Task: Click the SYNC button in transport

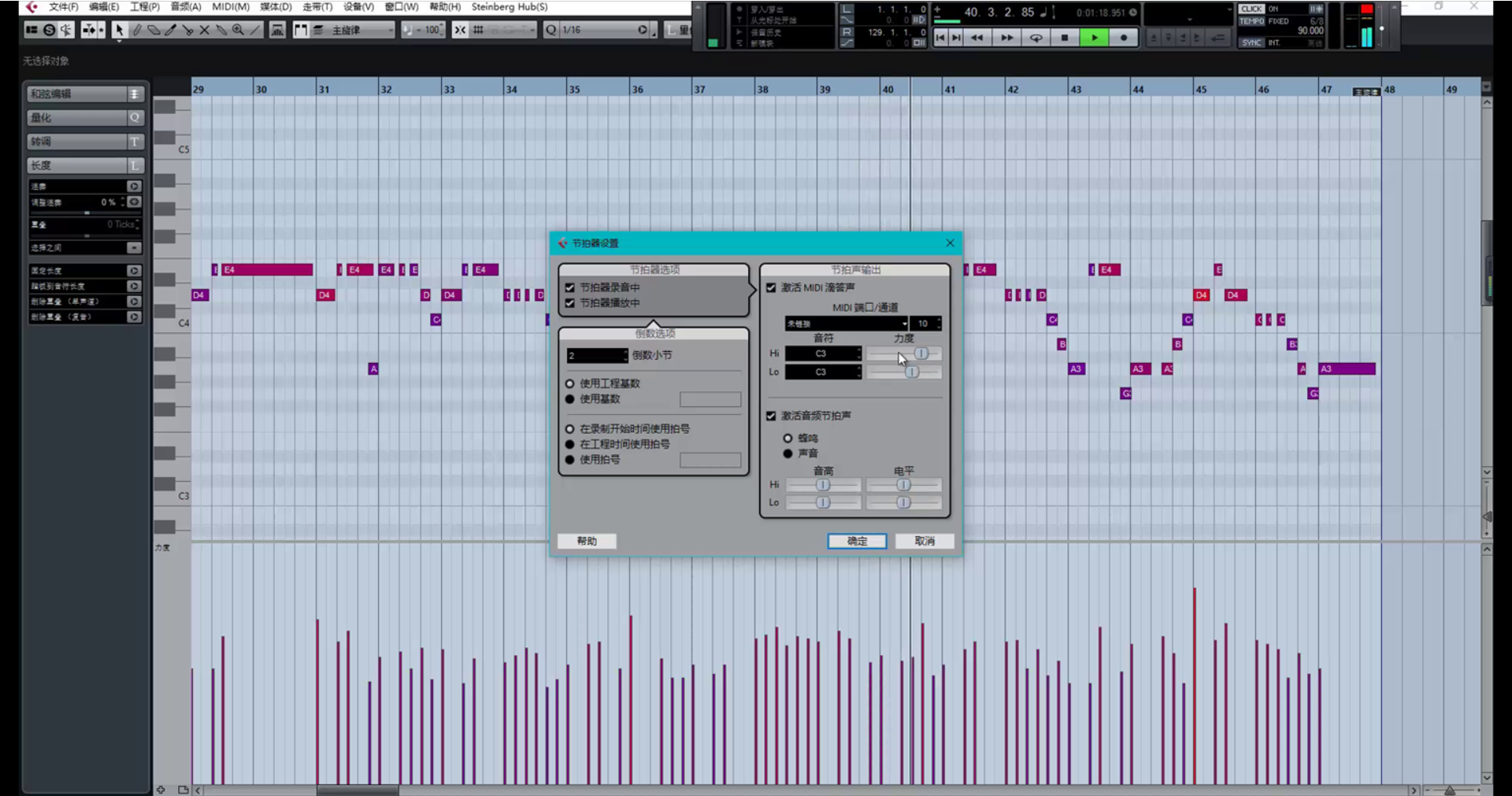Action: pos(1251,43)
